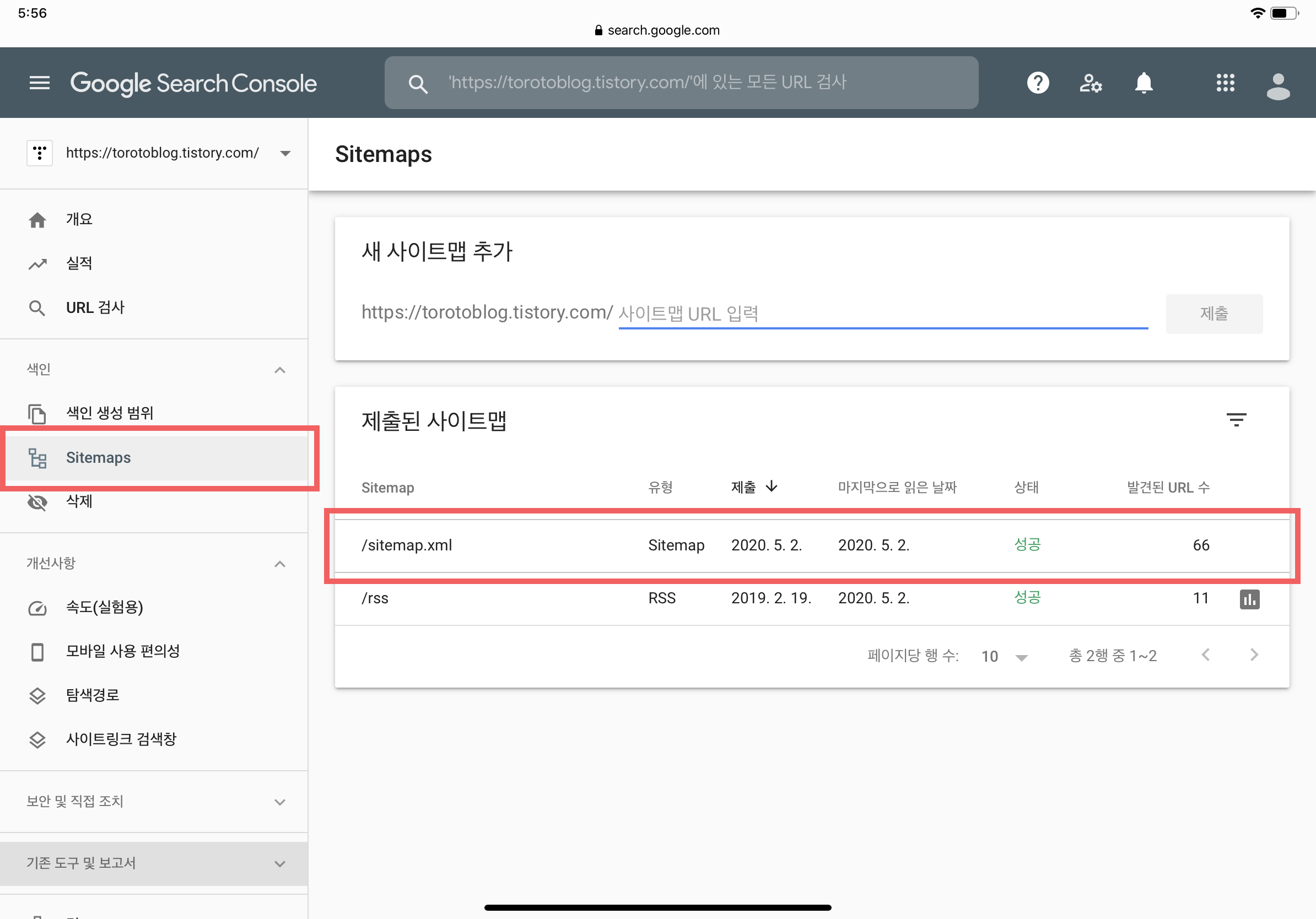
Task: Click the help question mark icon
Action: pos(1038,83)
